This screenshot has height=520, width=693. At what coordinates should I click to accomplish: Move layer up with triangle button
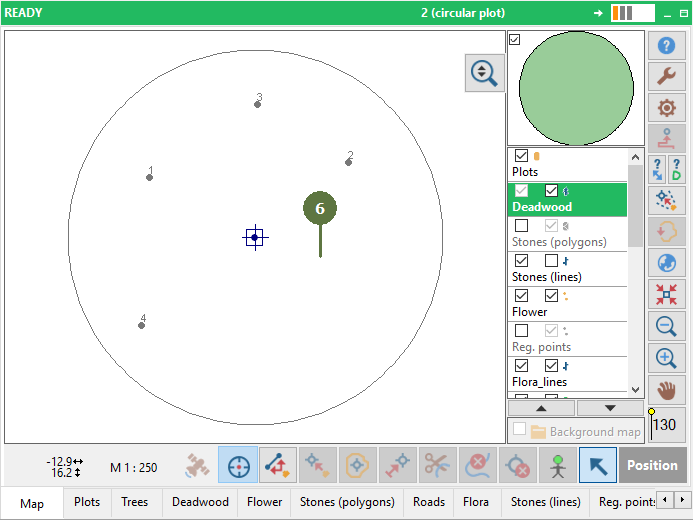click(x=541, y=408)
